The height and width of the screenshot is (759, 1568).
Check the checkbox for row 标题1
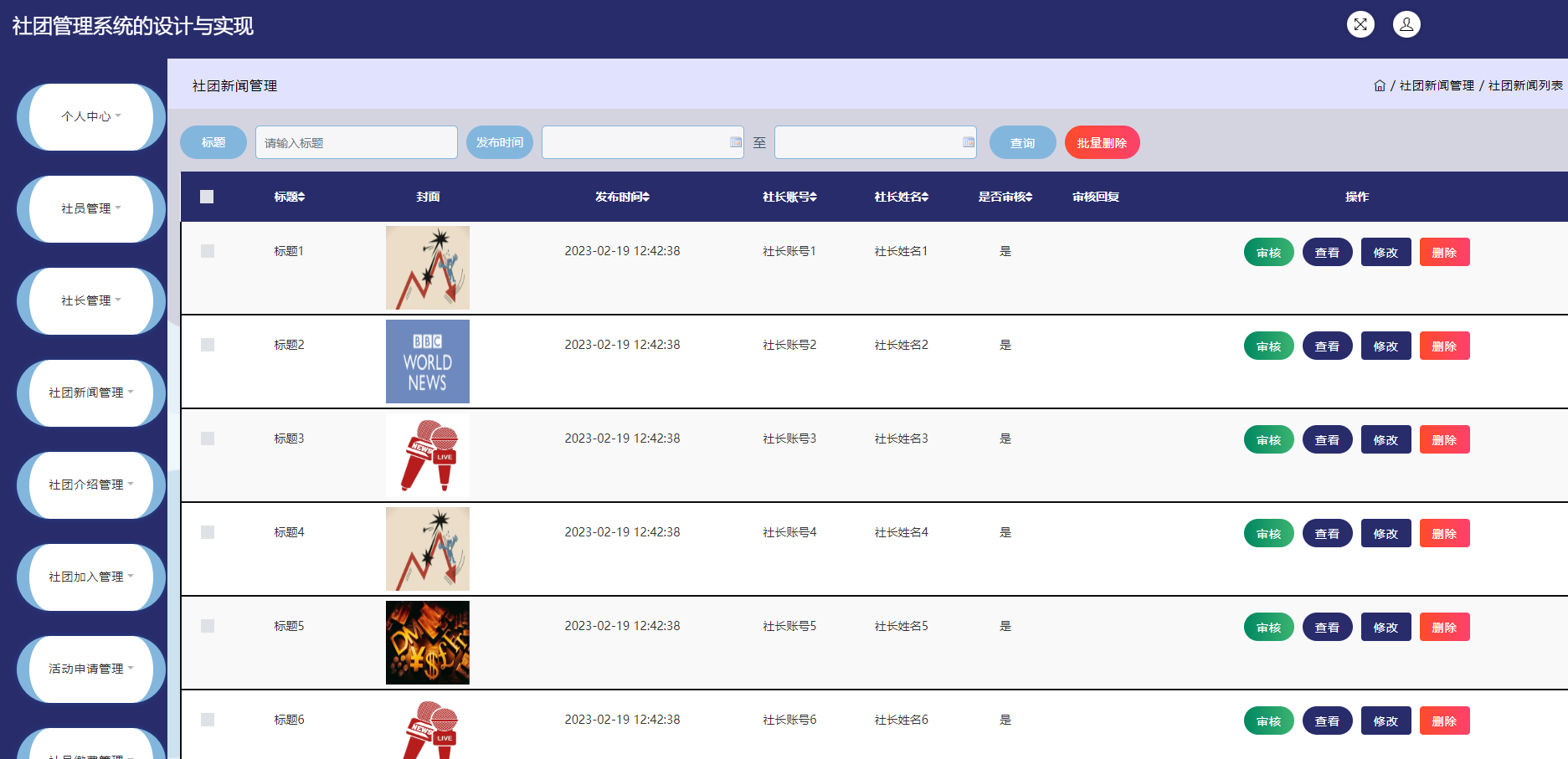pyautogui.click(x=208, y=251)
